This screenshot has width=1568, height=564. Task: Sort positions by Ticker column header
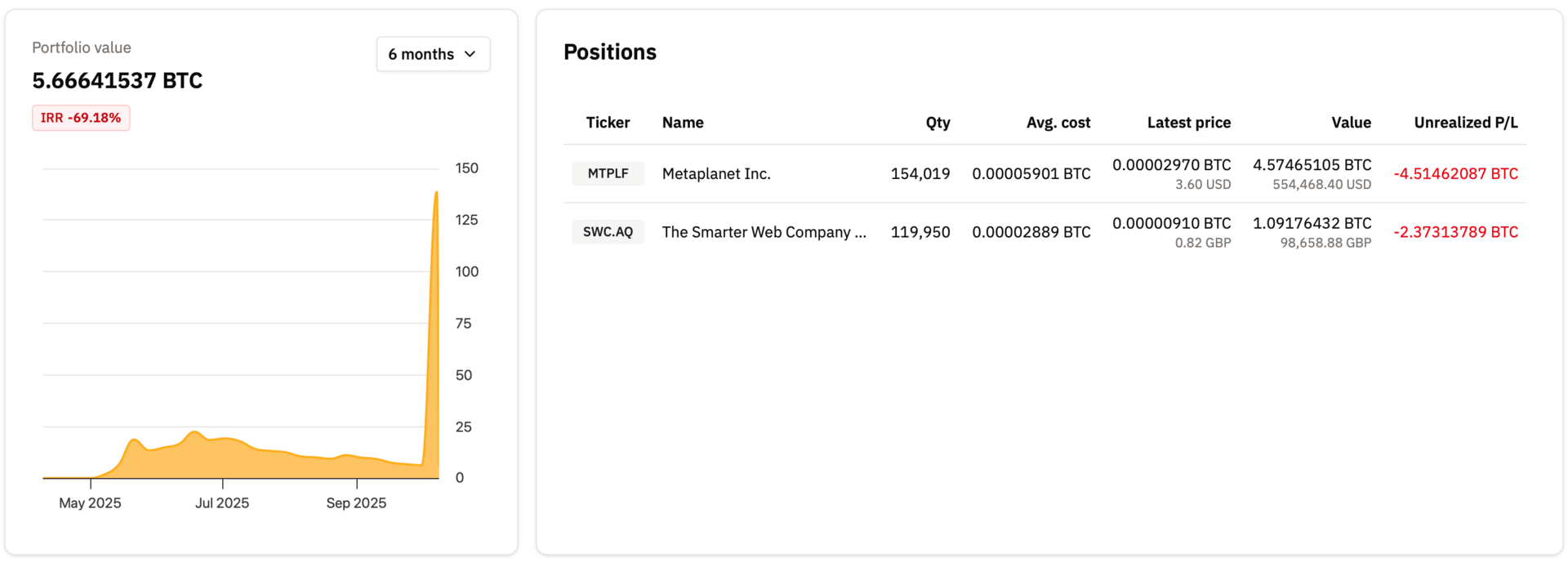coord(608,123)
